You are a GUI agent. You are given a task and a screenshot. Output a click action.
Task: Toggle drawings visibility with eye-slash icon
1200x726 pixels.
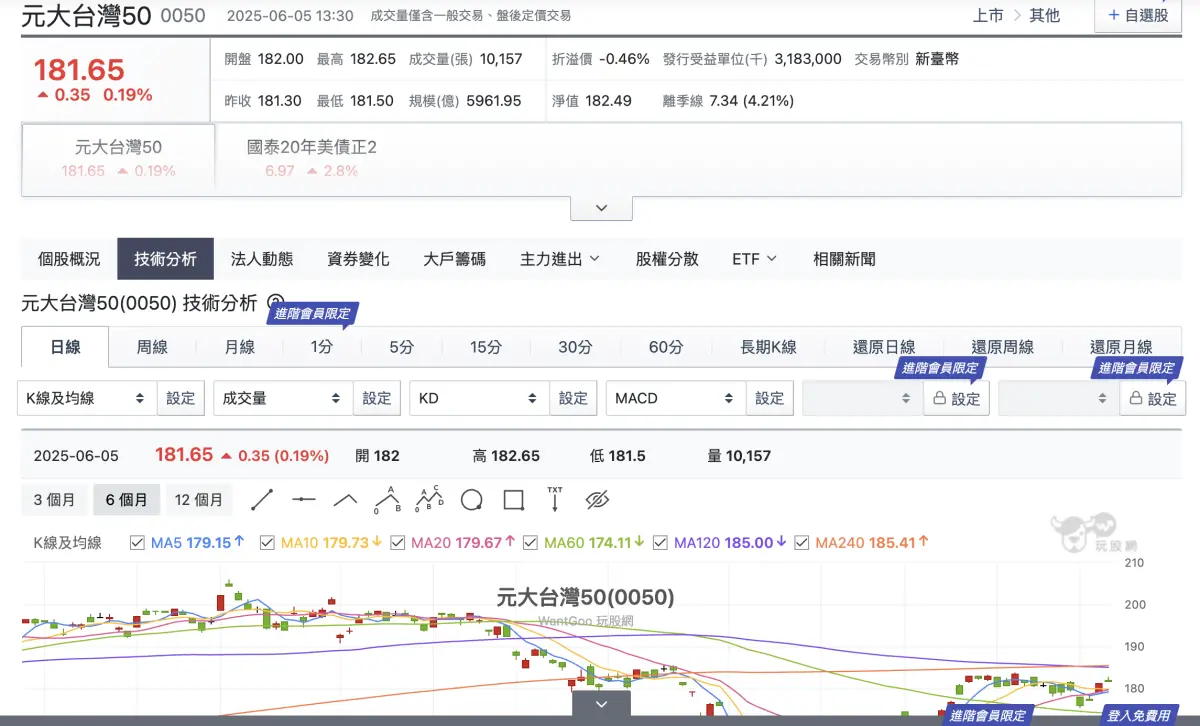coord(597,499)
